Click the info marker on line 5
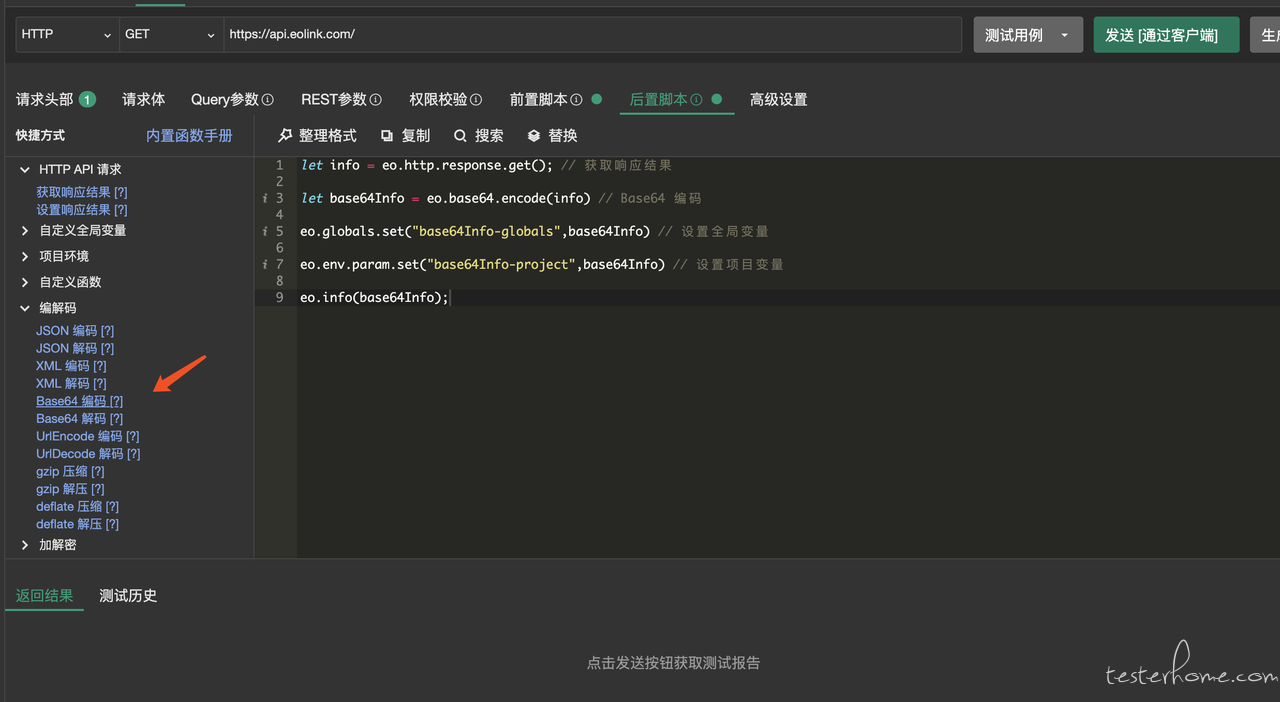Image resolution: width=1280 pixels, height=702 pixels. tap(265, 231)
